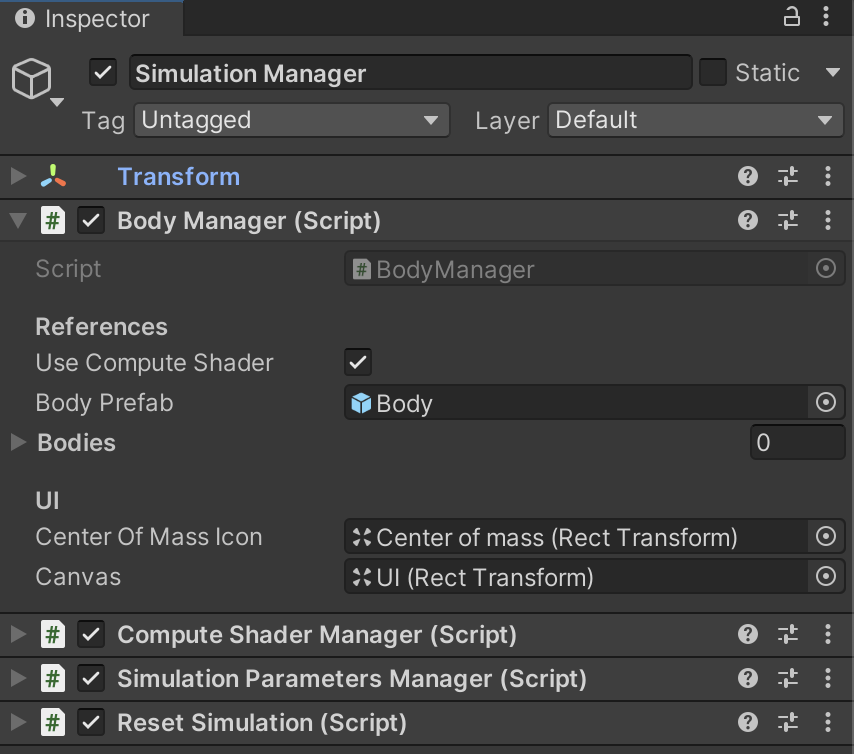Toggle the Use Compute Shader checkbox
854x754 pixels.
point(357,363)
